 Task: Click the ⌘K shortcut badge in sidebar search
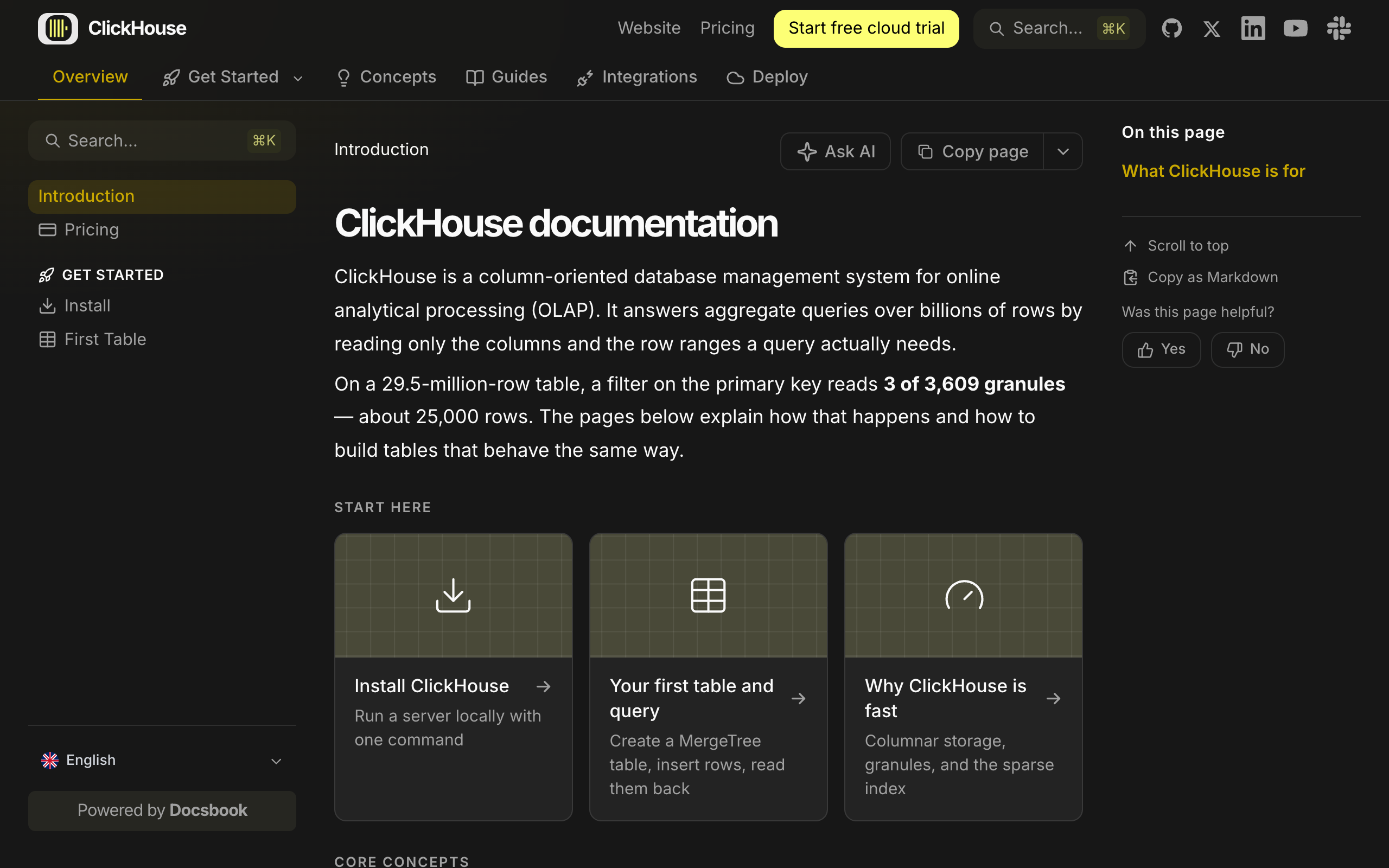(x=264, y=141)
